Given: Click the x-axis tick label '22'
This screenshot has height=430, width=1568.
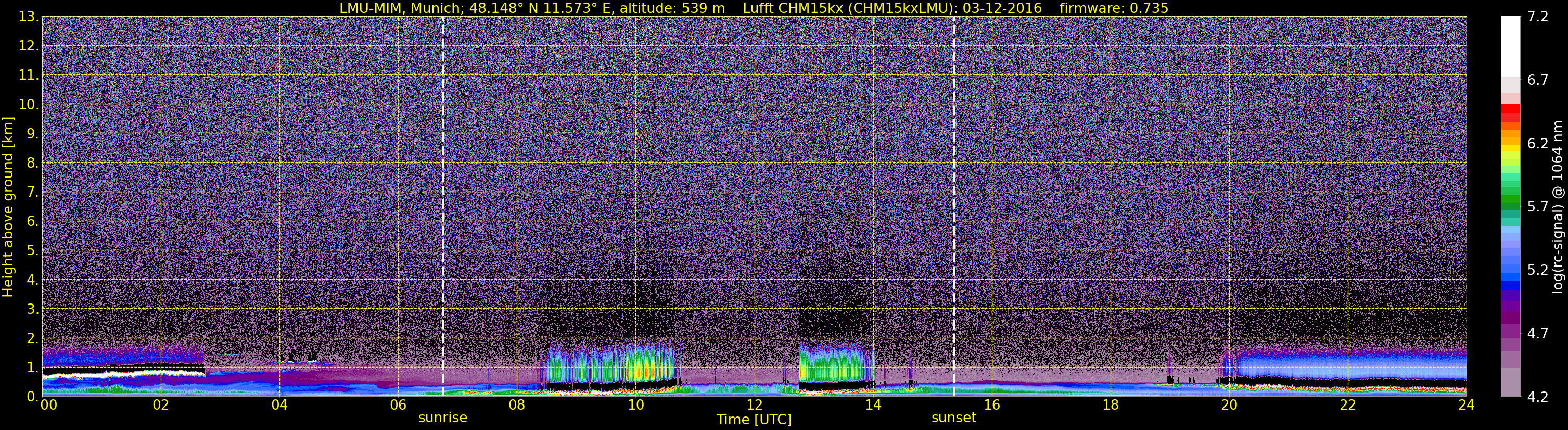Looking at the screenshot, I should click(x=1347, y=406).
